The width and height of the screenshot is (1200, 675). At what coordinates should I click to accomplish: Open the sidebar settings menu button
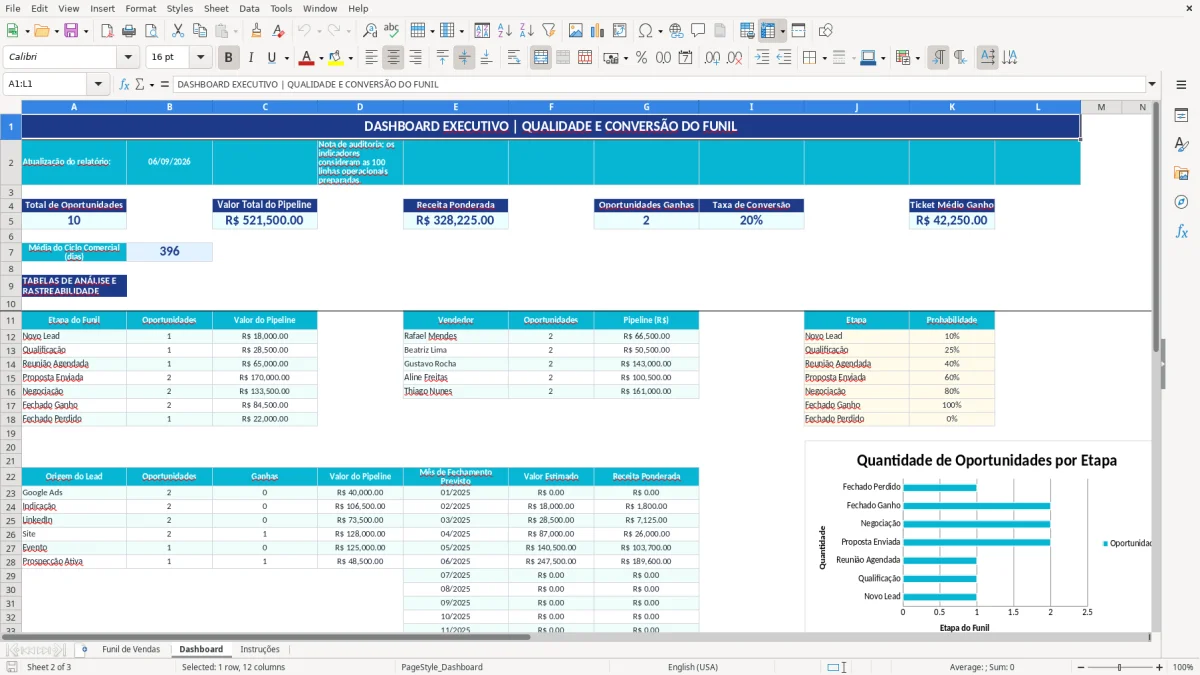tap(1181, 84)
